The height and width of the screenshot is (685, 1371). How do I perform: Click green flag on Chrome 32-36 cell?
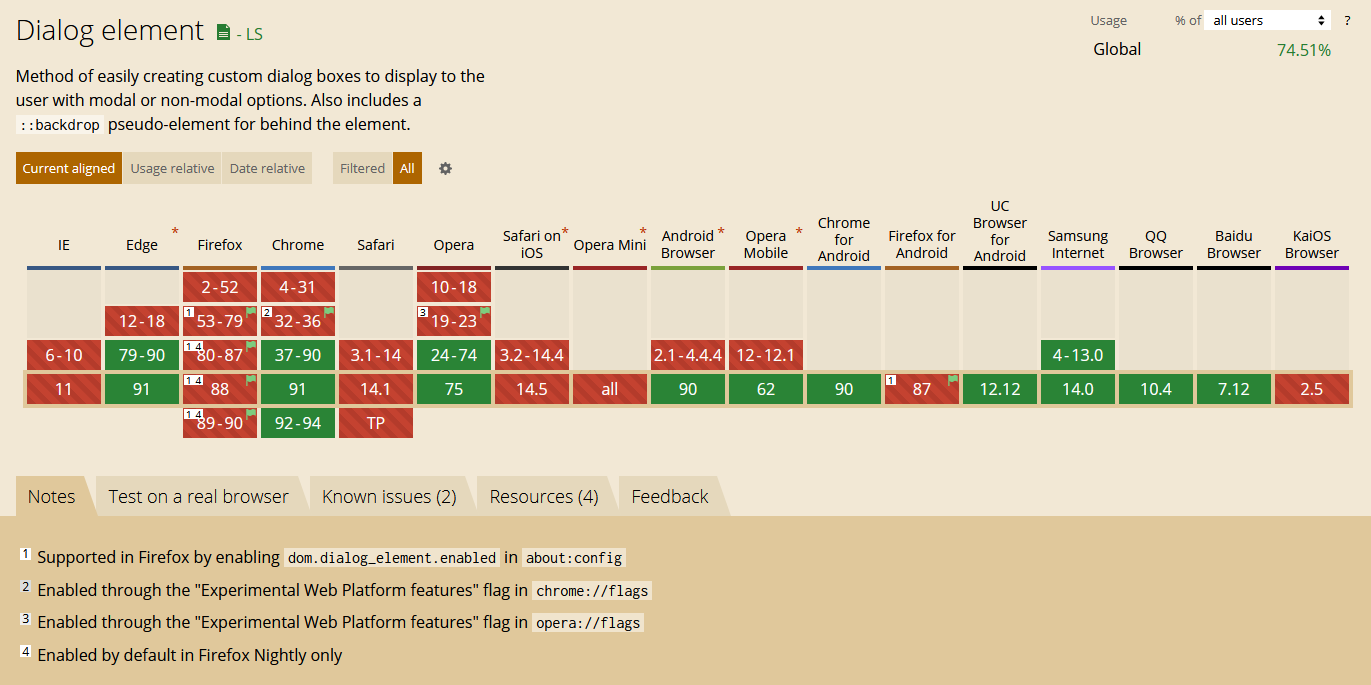pyautogui.click(x=329, y=313)
